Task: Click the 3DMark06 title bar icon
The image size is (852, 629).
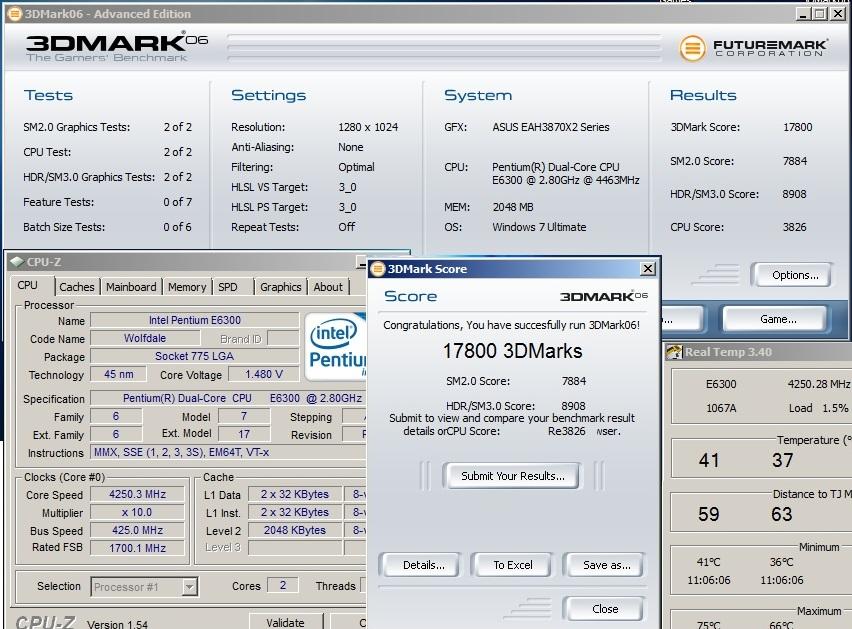Action: 15,14
